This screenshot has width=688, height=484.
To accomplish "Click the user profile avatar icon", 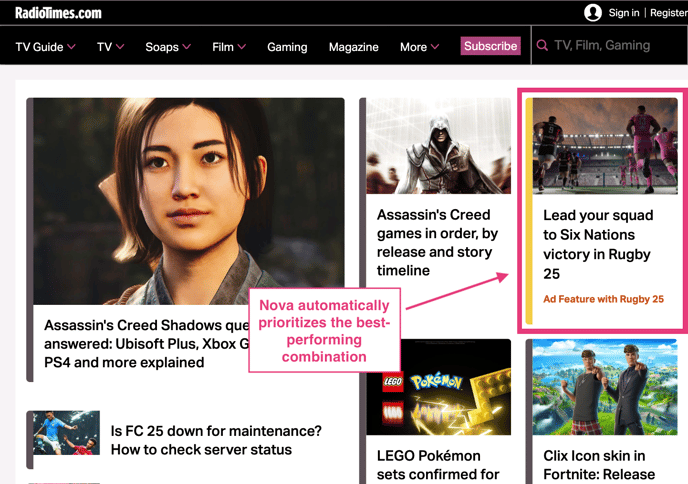I will coord(592,13).
